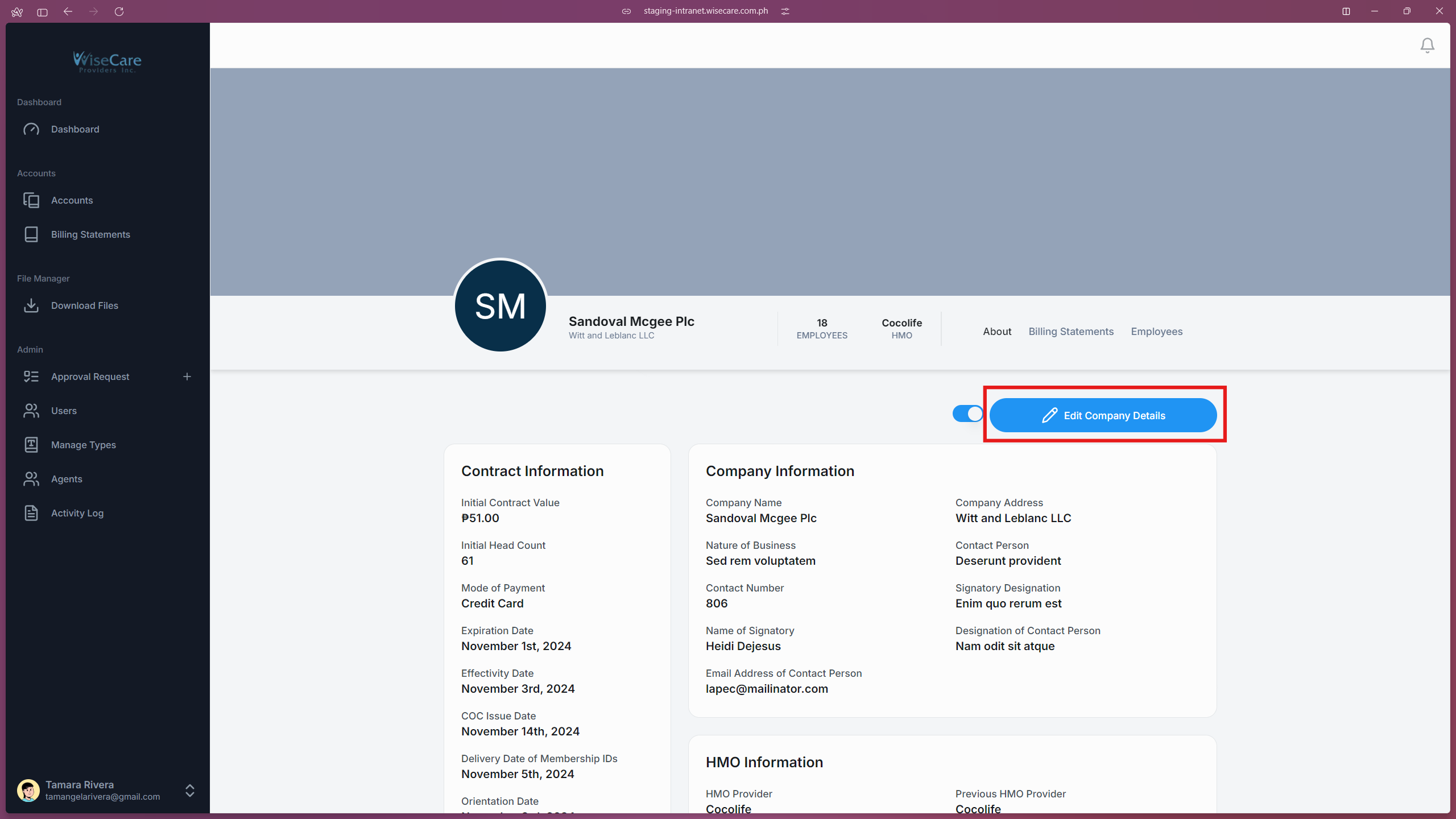Click the Edit Company Details button

[1105, 415]
